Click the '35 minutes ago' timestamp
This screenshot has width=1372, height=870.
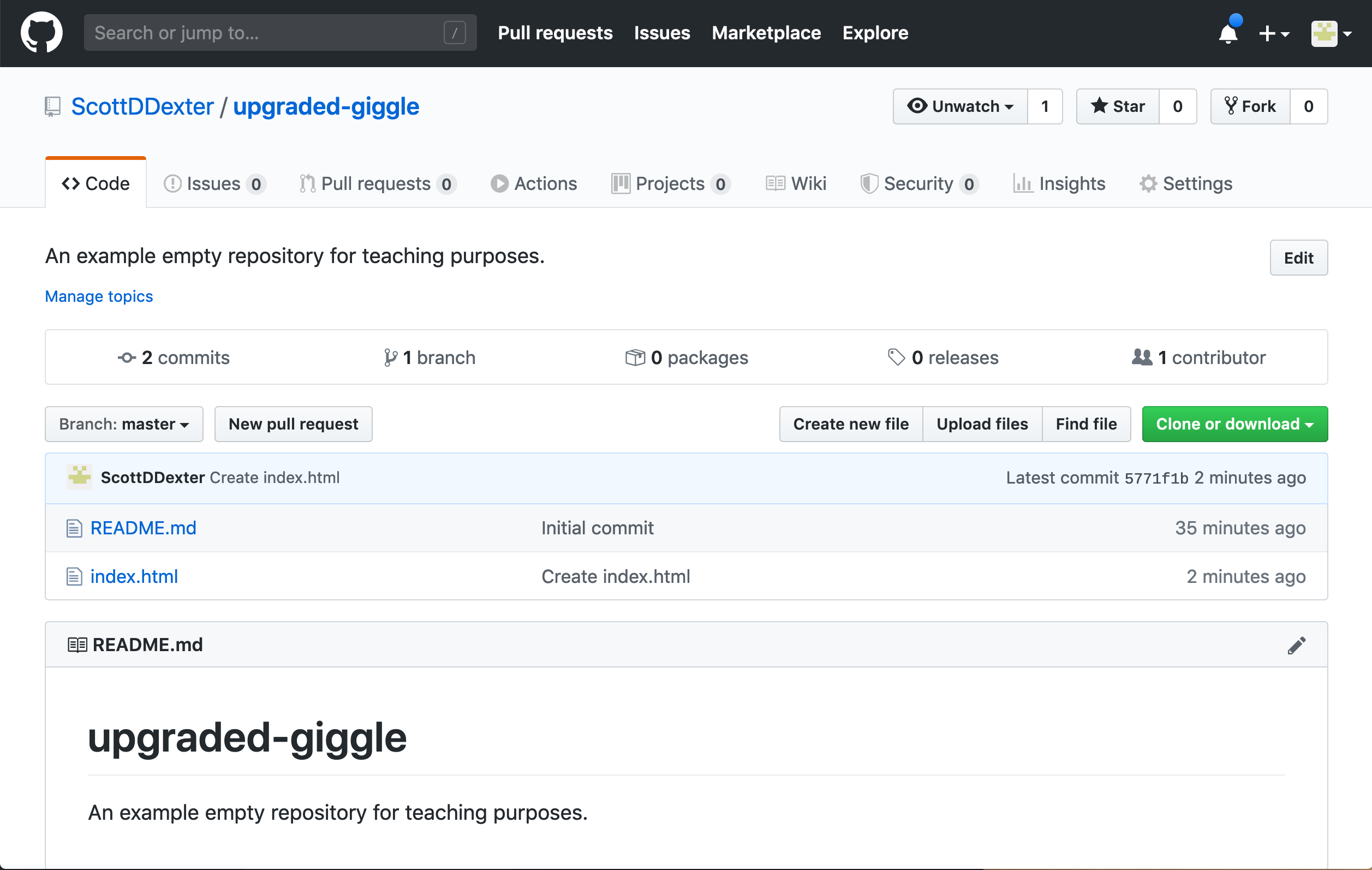(1240, 528)
